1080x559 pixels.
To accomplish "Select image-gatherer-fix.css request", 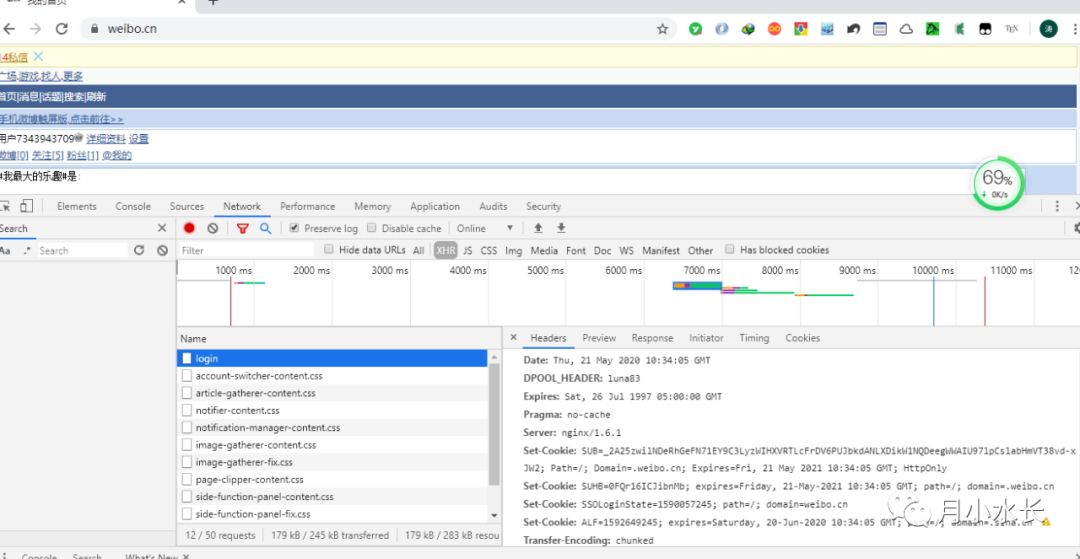I will click(x=333, y=462).
